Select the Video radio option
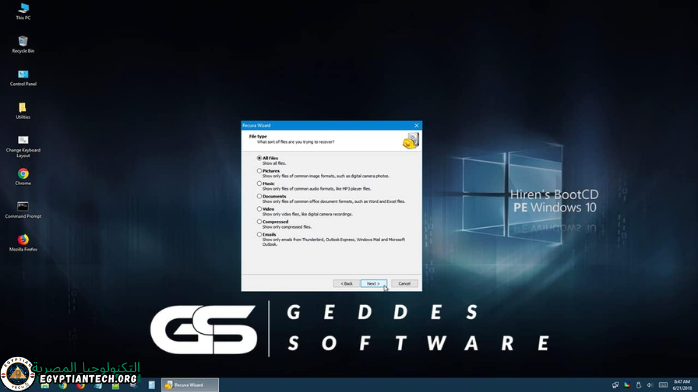Viewport: 698px width, 392px height. point(259,209)
